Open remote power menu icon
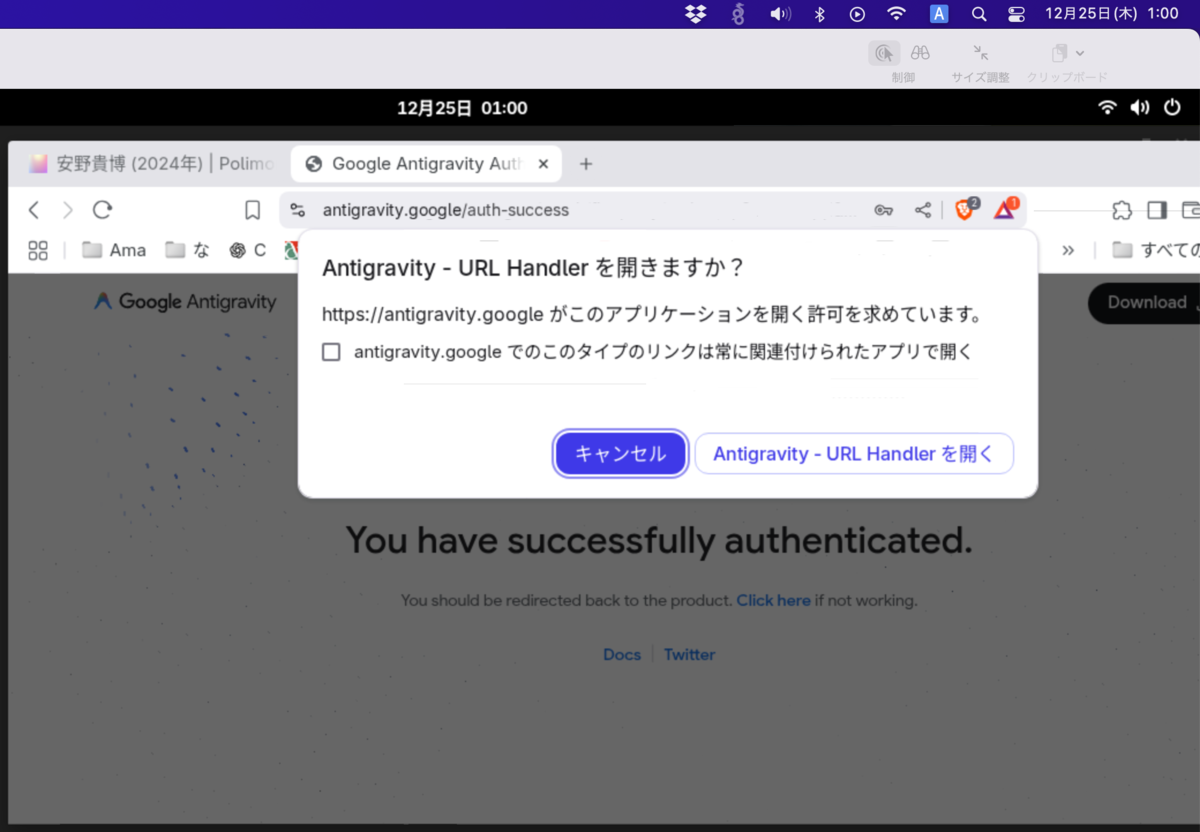Viewport: 1200px width, 832px height. 1172,107
